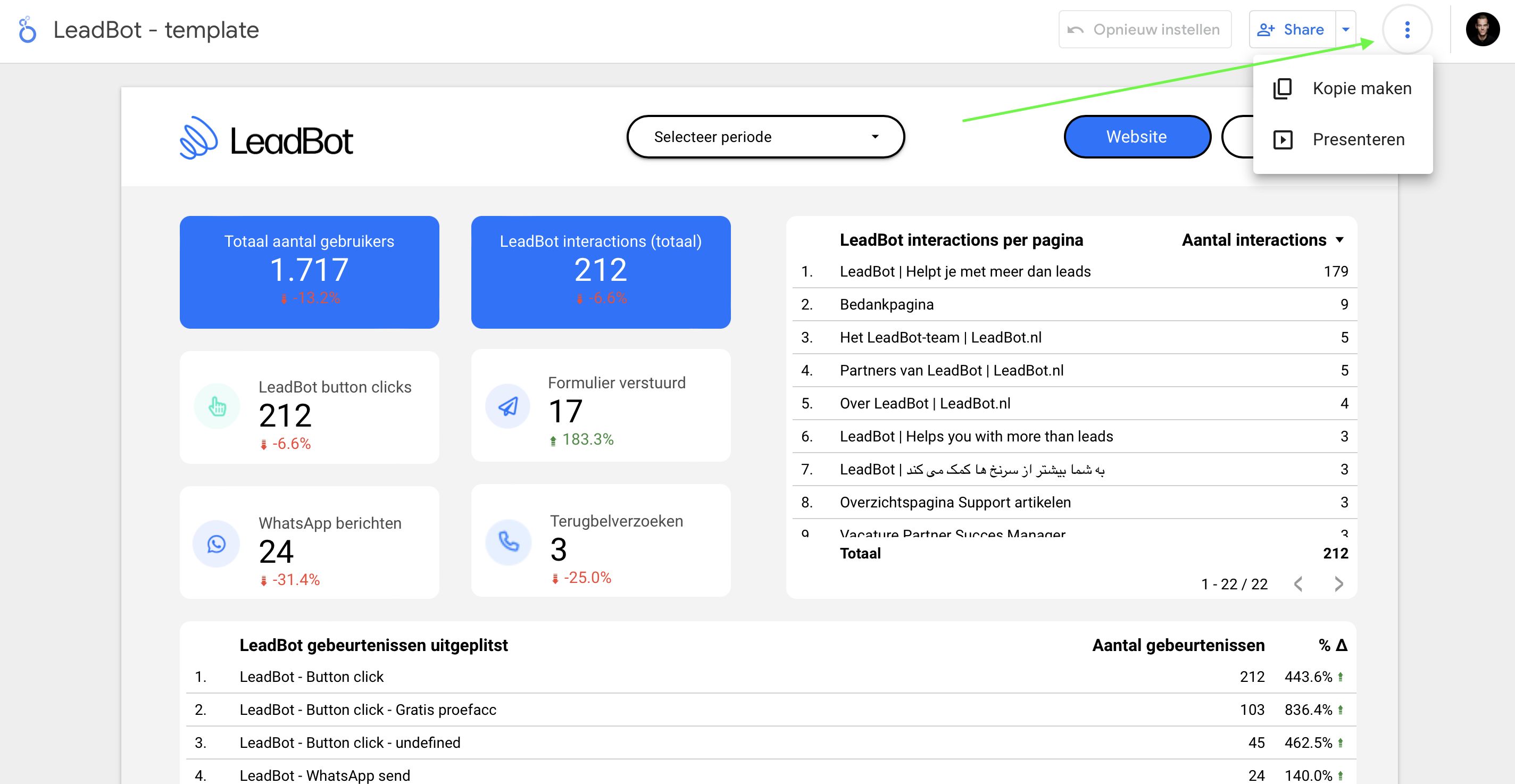1515x784 pixels.
Task: Sort by Aantal interactions column arrow
Action: [1340, 240]
